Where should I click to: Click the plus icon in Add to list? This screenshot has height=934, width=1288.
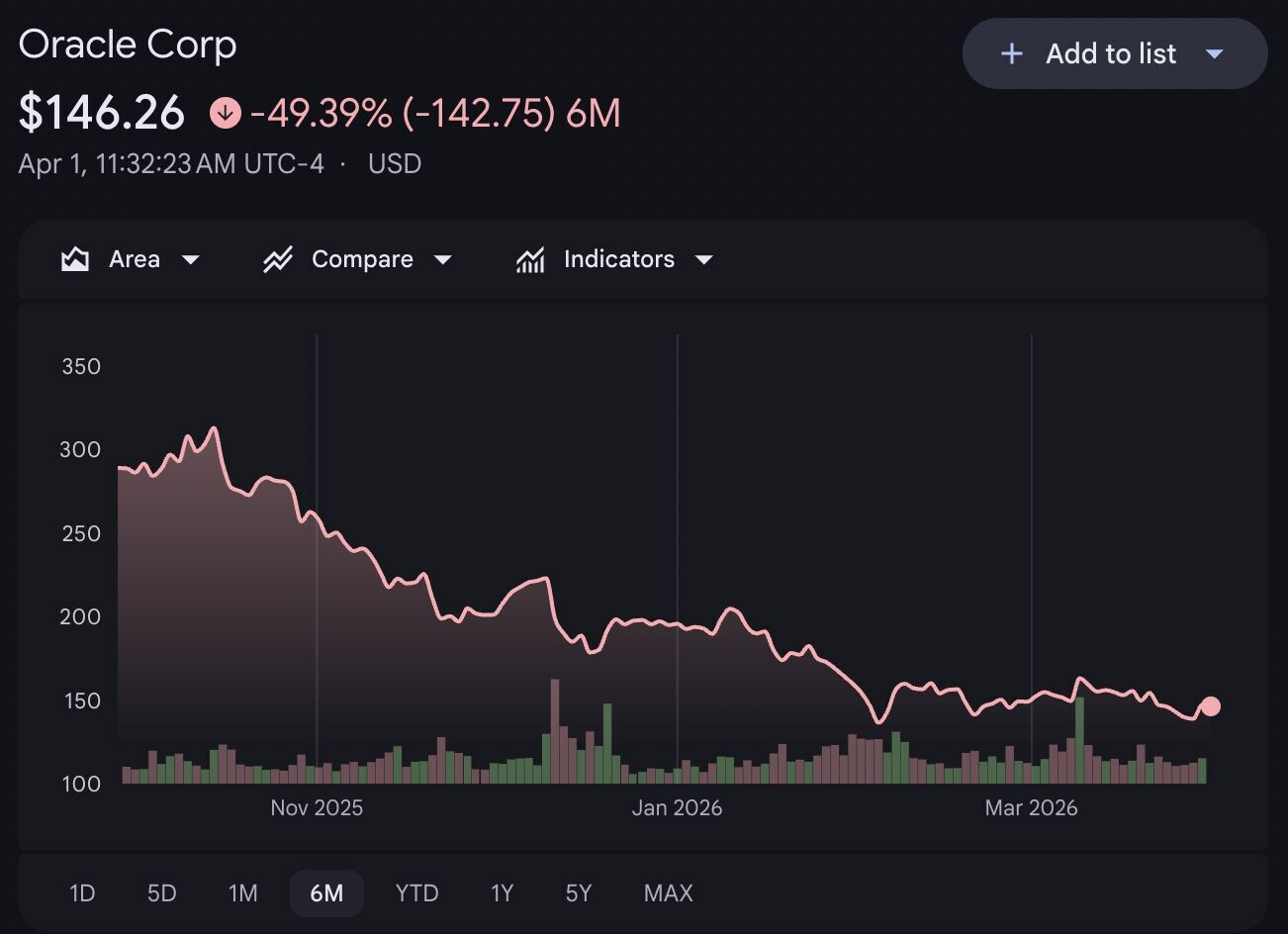1011,53
